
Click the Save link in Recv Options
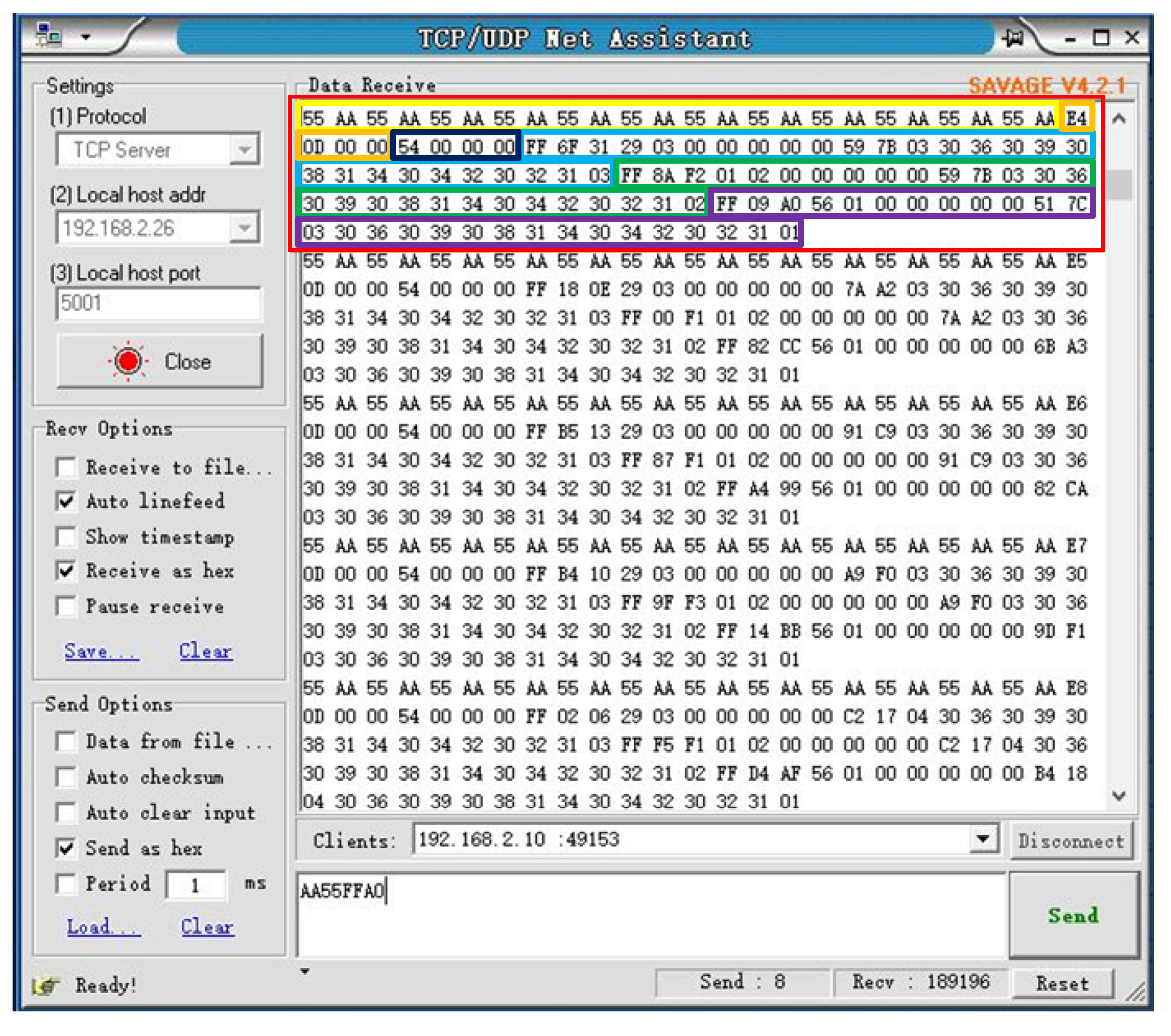tap(101, 651)
